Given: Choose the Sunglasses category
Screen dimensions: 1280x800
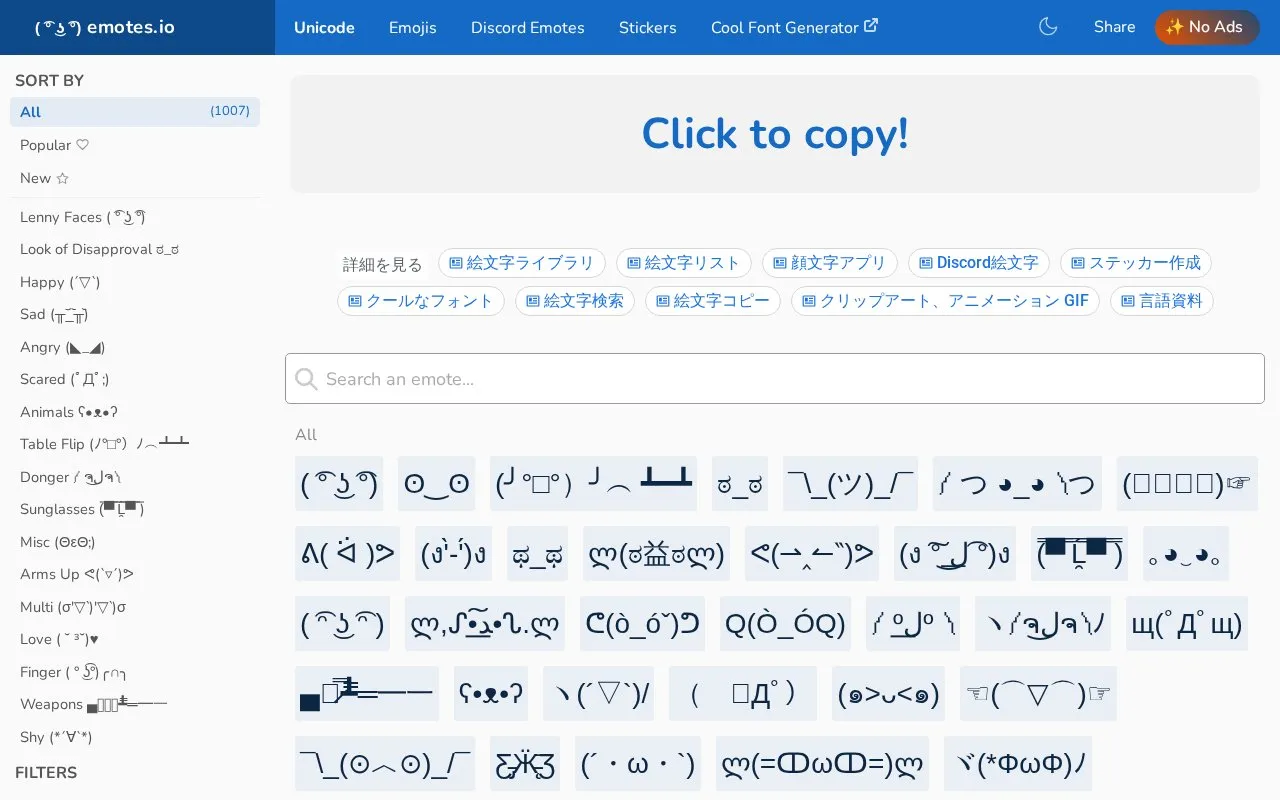Looking at the screenshot, I should pyautogui.click(x=135, y=509).
